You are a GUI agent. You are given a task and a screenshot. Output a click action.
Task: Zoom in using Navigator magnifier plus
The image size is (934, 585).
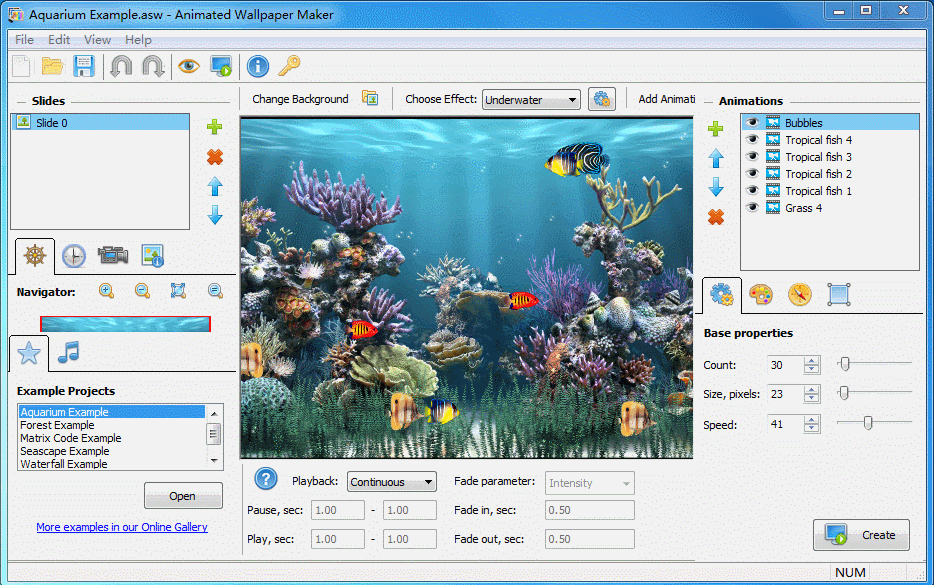point(106,291)
